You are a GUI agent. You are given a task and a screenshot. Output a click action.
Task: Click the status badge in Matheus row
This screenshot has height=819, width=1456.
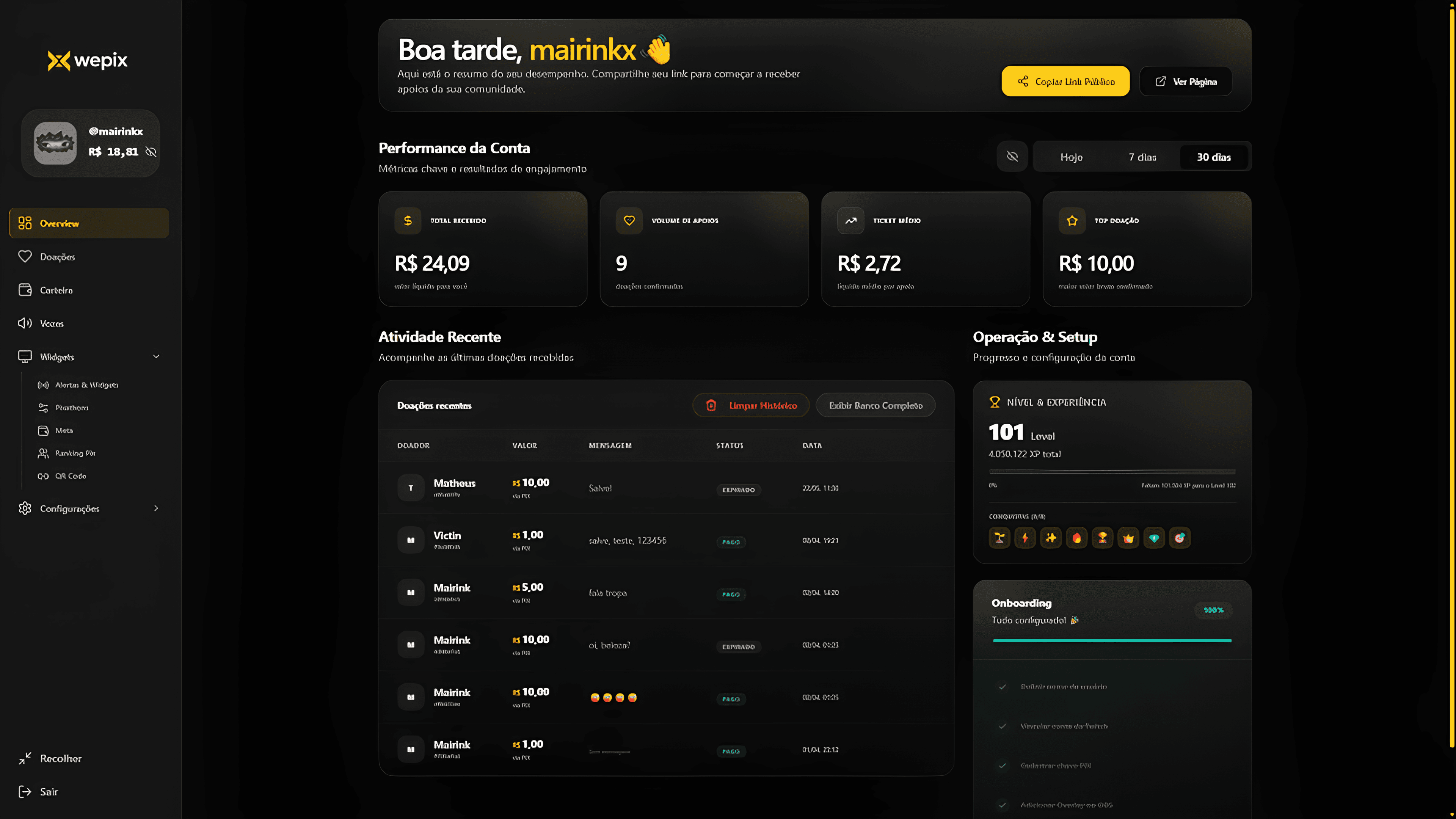pos(739,490)
